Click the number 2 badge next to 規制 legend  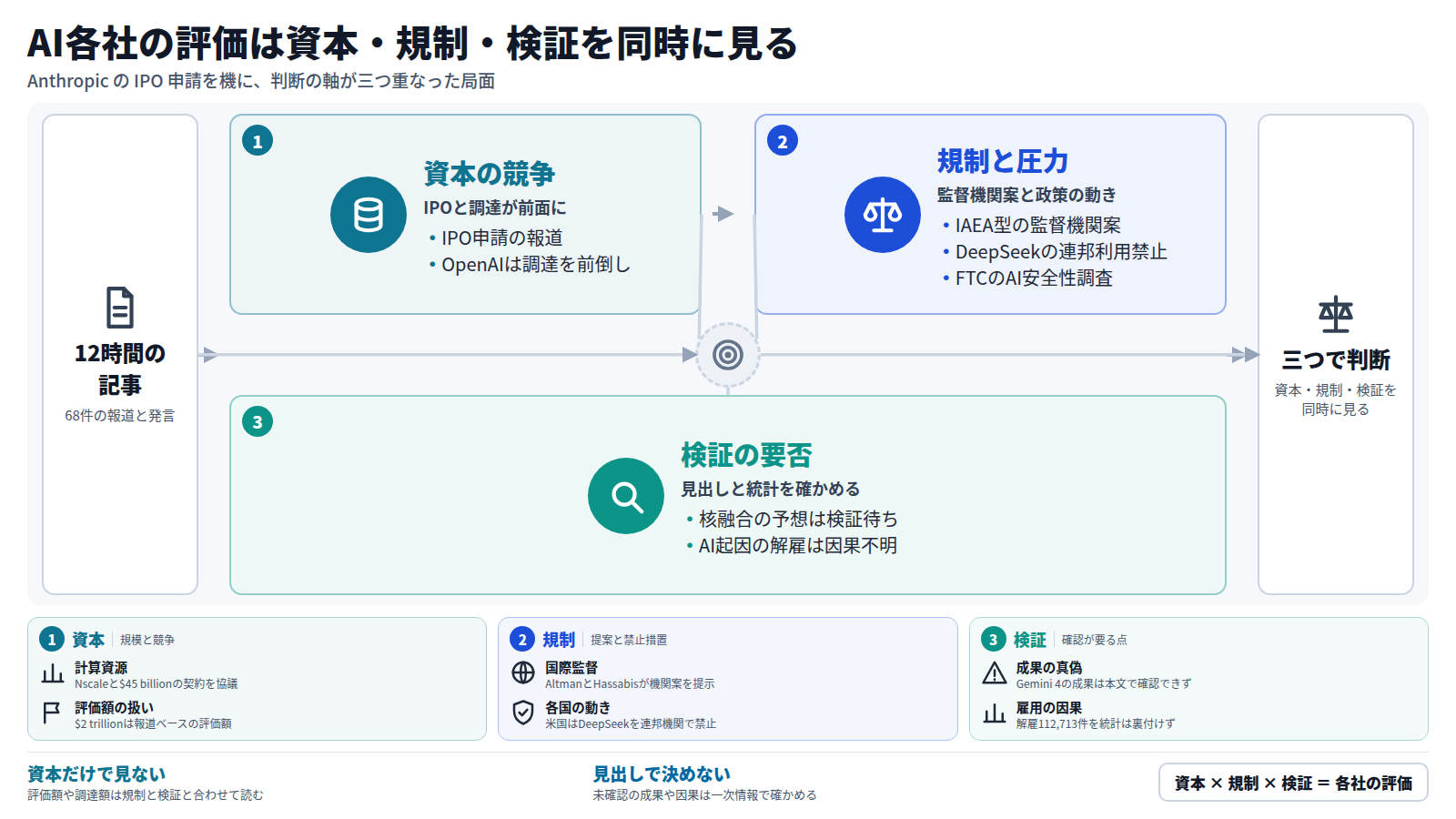point(522,640)
